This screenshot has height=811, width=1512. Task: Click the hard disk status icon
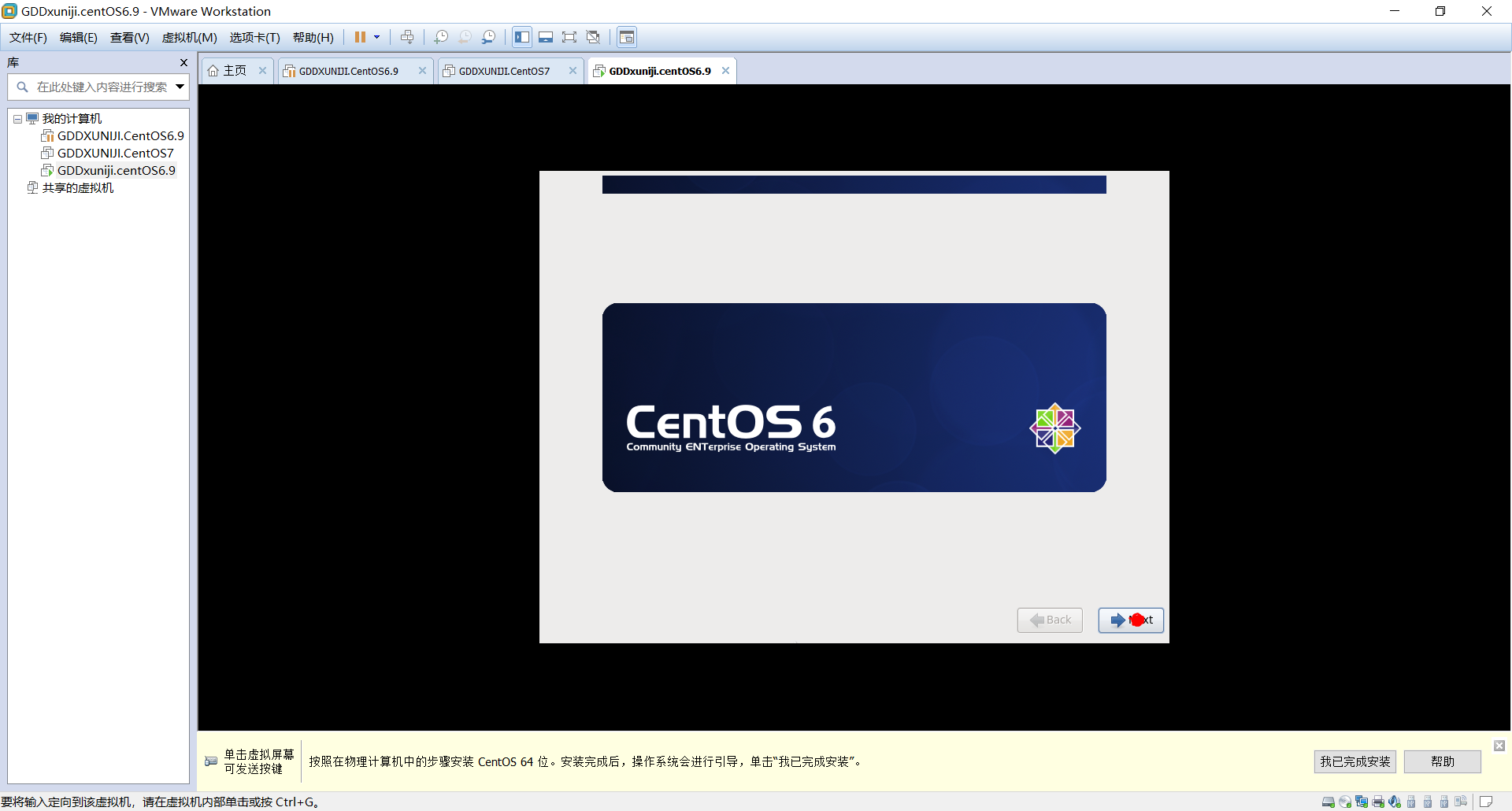pos(1329,802)
